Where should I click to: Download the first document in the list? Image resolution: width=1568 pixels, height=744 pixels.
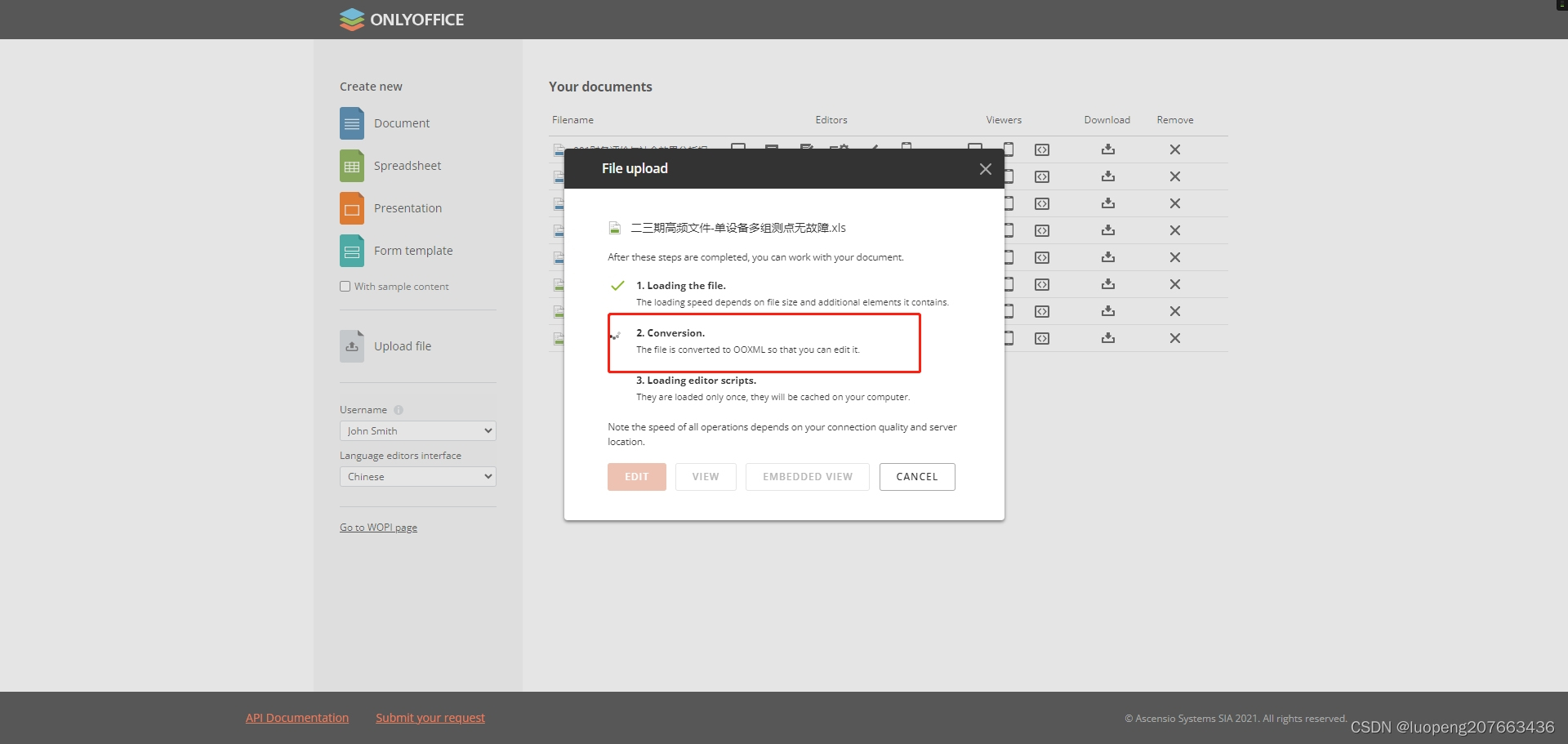tap(1108, 149)
